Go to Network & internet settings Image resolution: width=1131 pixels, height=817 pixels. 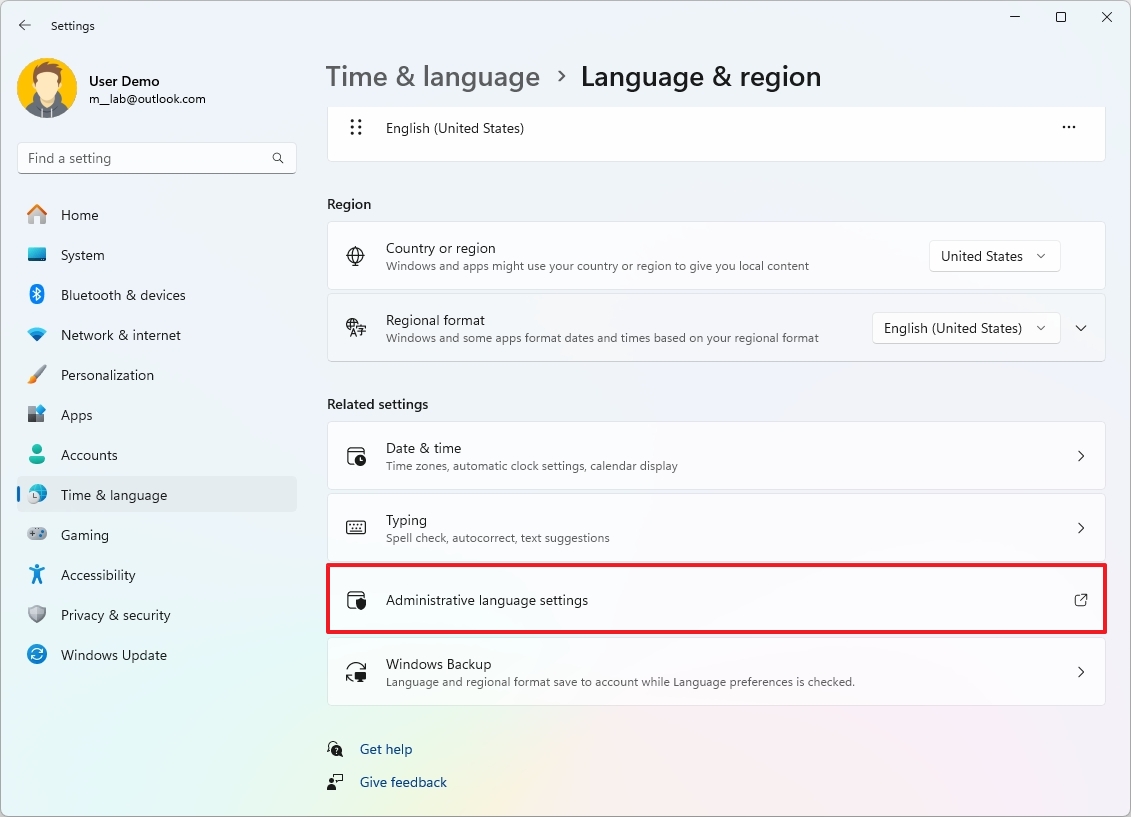coord(157,335)
